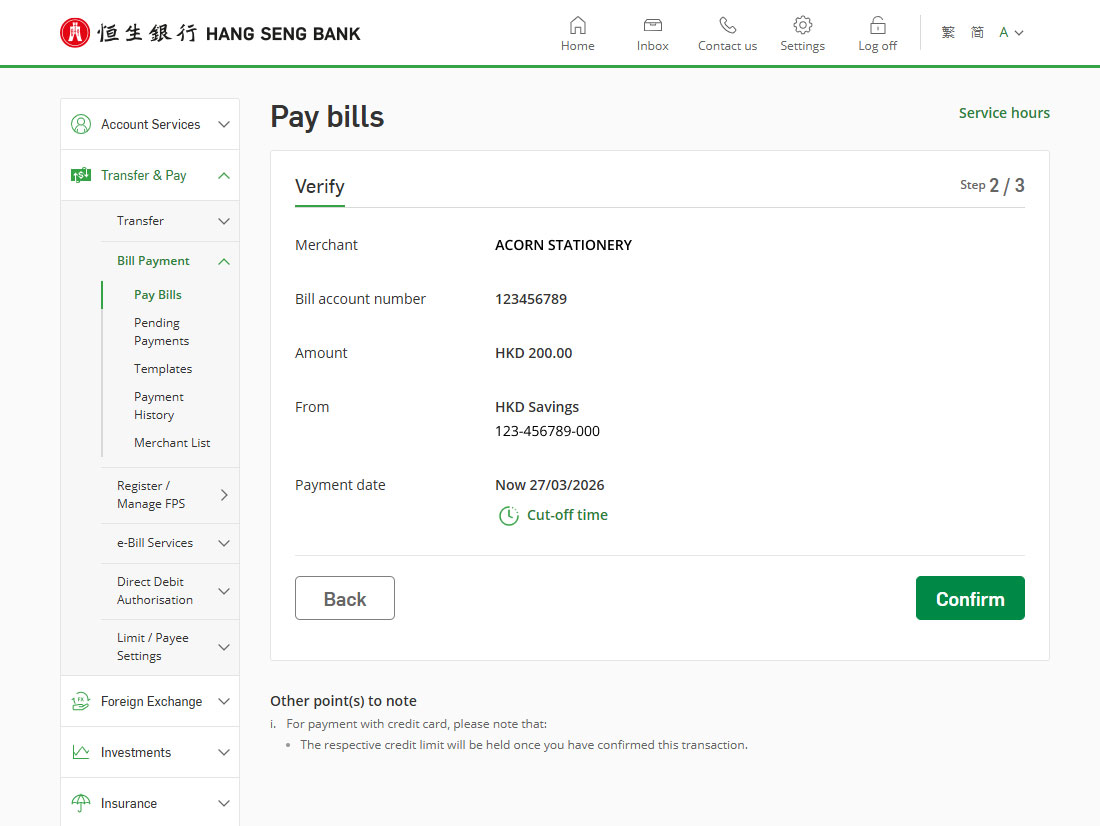
Task: Click account number 123-456-789-000
Action: click(x=547, y=431)
